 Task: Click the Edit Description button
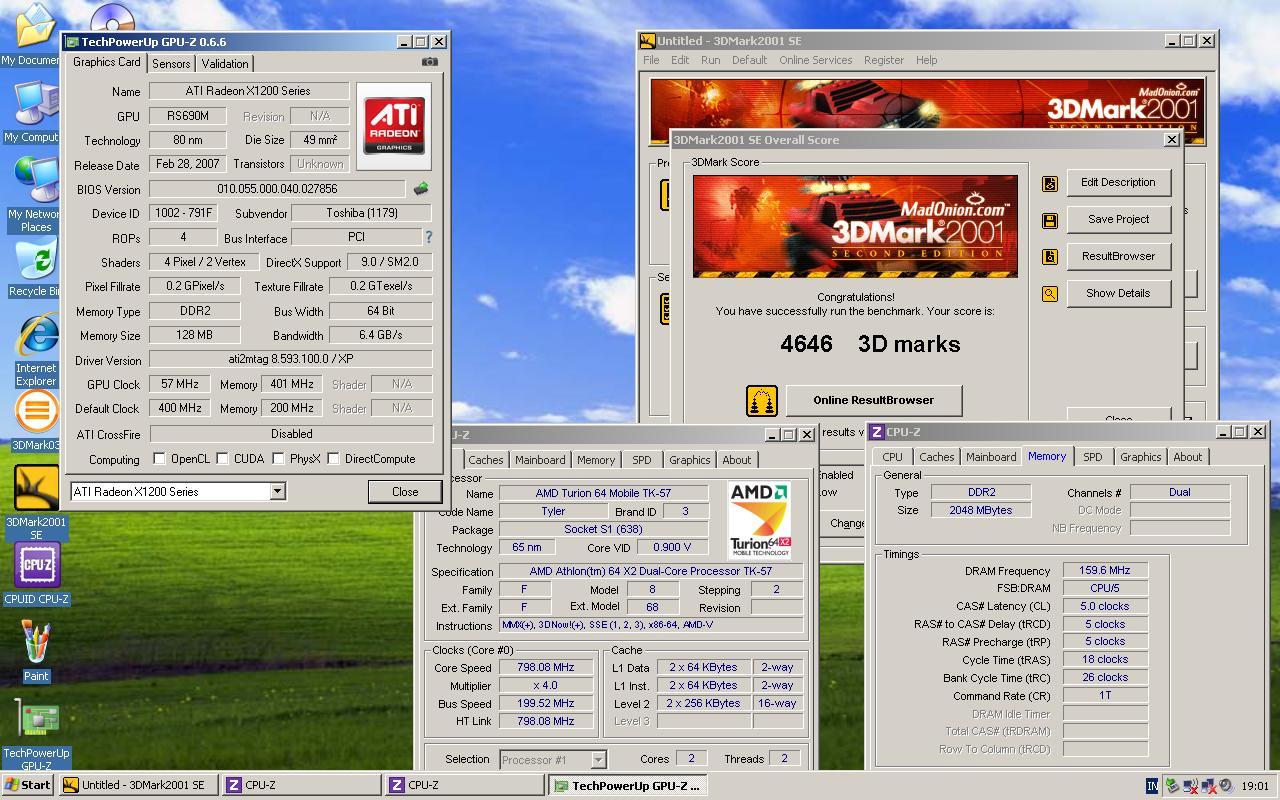[x=1118, y=183]
